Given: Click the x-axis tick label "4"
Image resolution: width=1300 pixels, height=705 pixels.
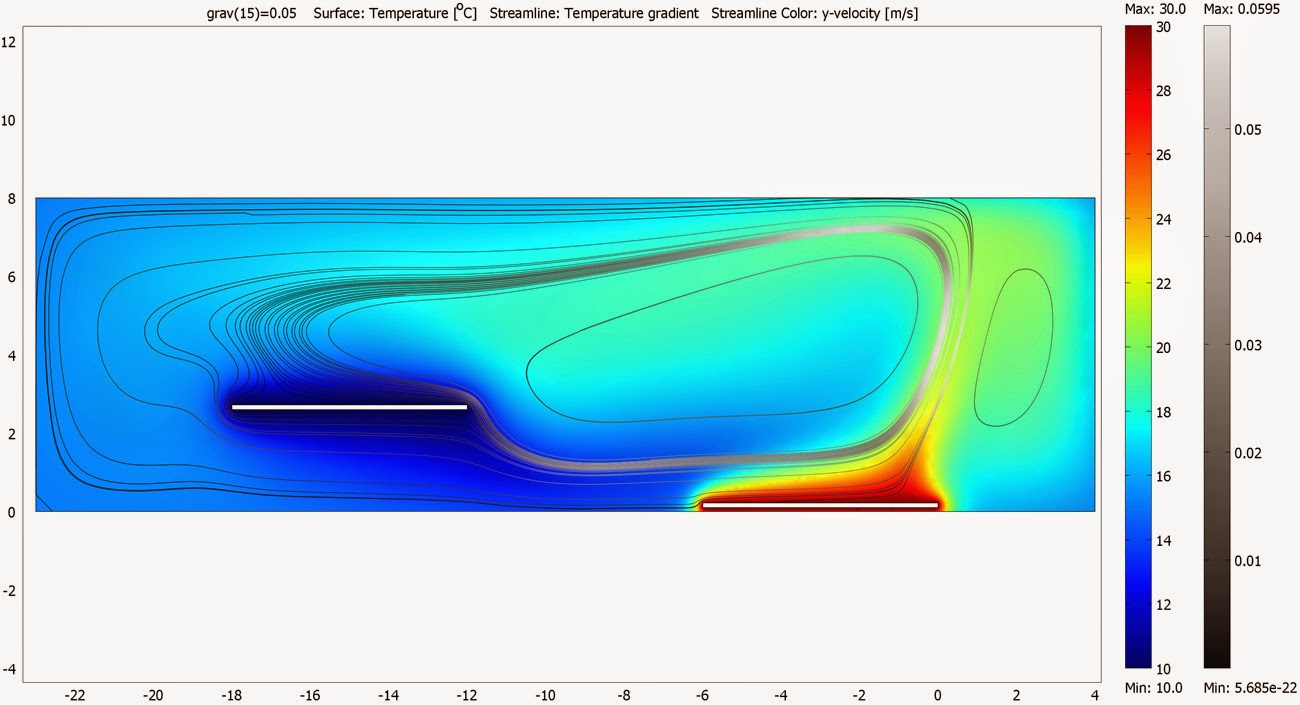Looking at the screenshot, I should pyautogui.click(x=1095, y=694).
